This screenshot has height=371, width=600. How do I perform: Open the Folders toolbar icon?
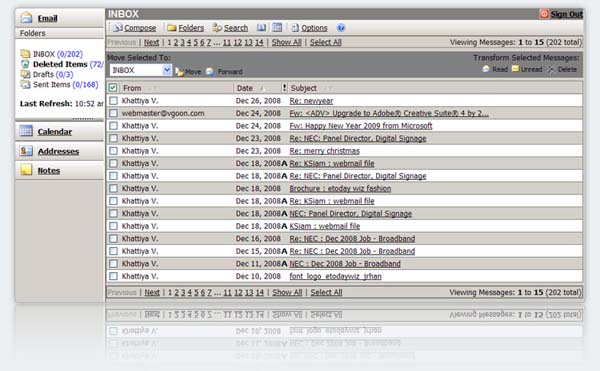point(172,28)
